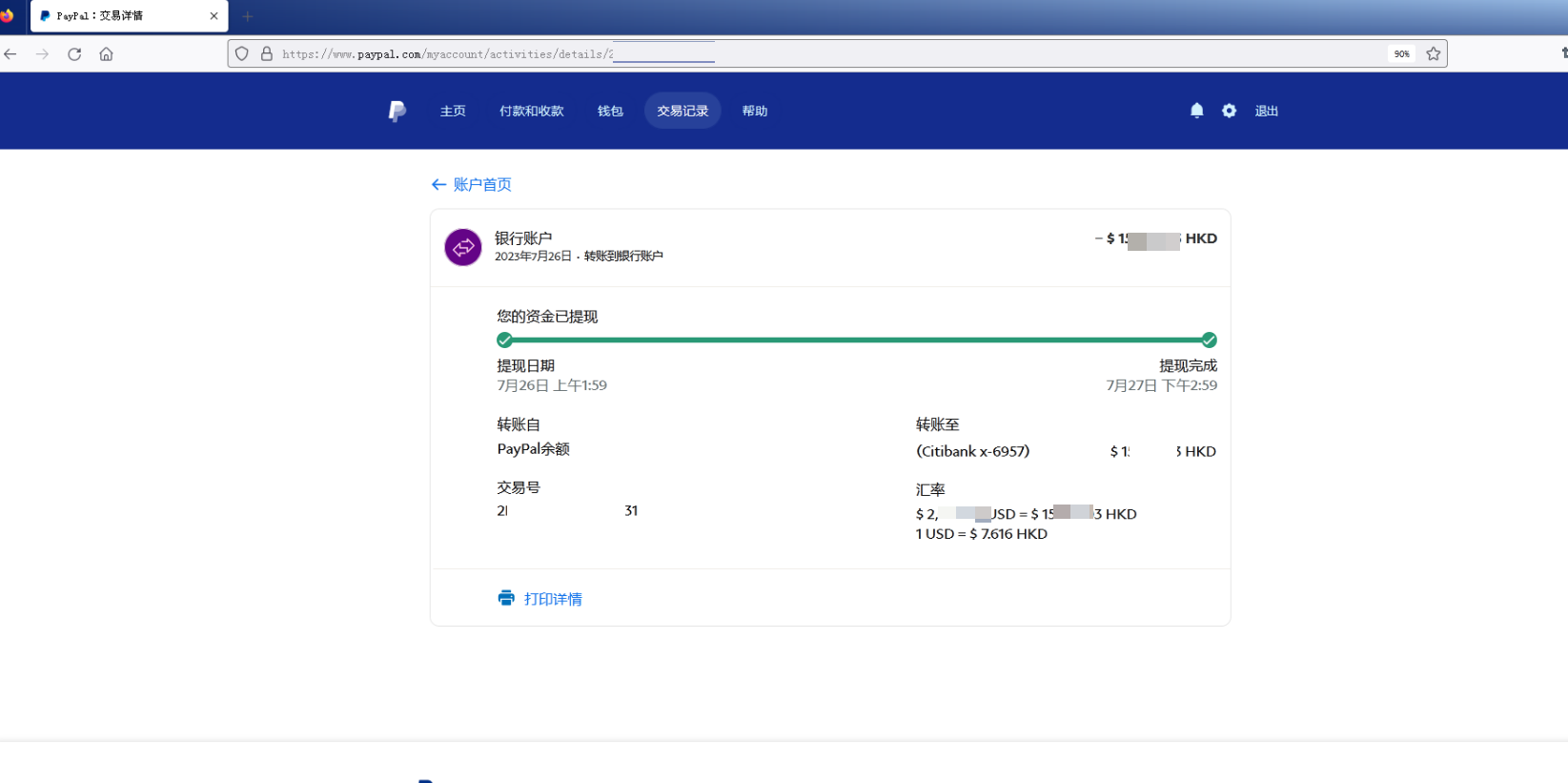Click the green withdrawal progress bar

[857, 340]
